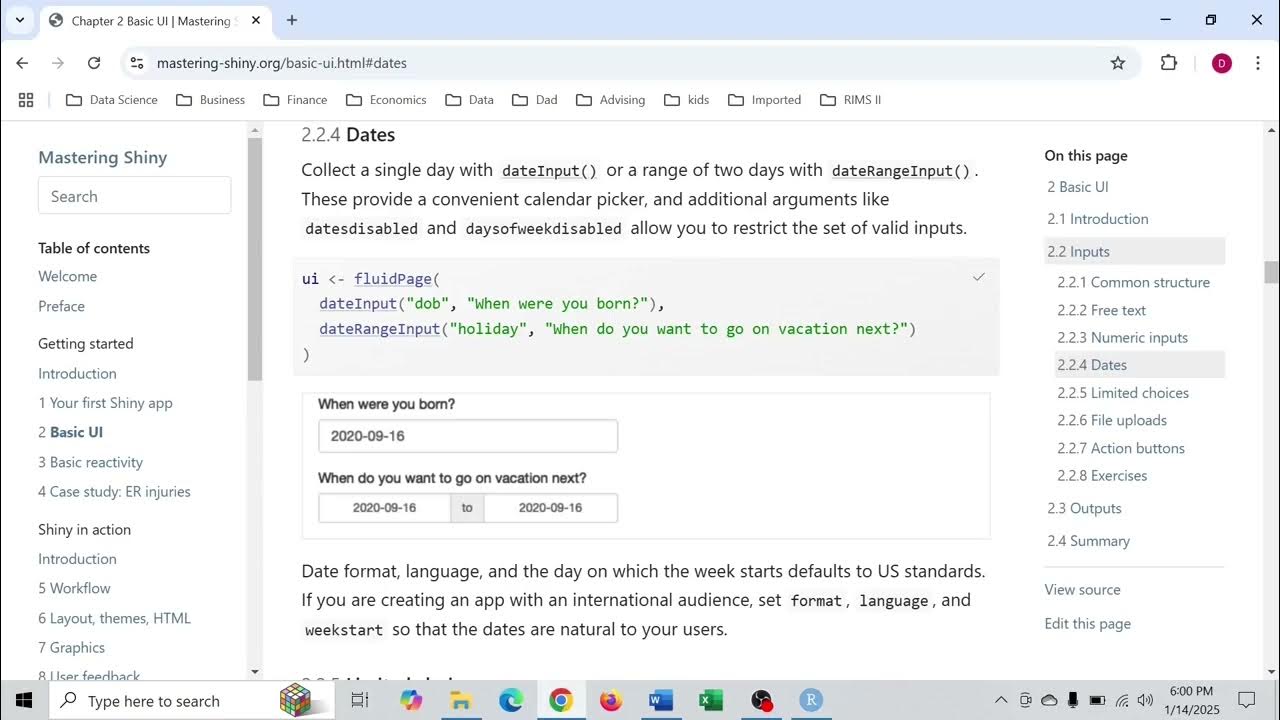This screenshot has width=1280, height=720.
Task: Open Windows Start menu
Action: pos(24,700)
